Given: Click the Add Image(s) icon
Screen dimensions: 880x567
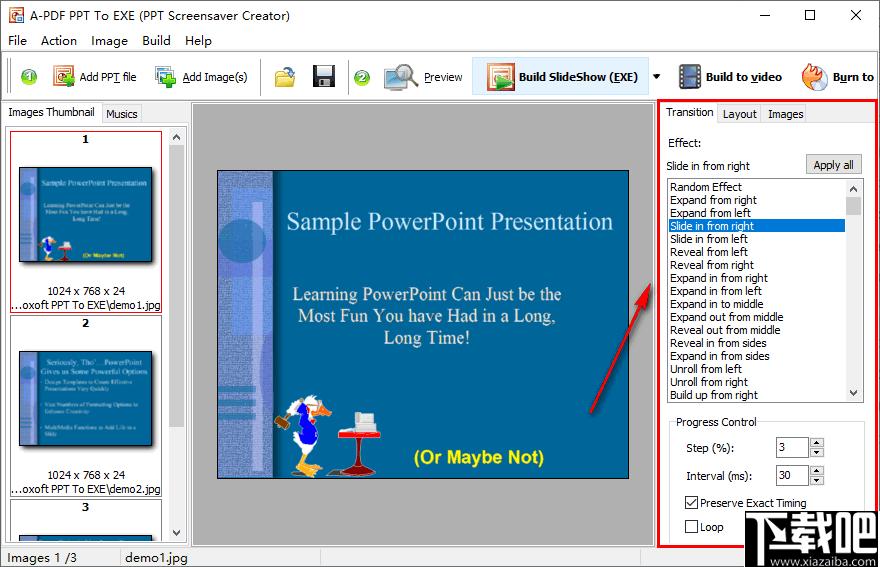Looking at the screenshot, I should 166,77.
